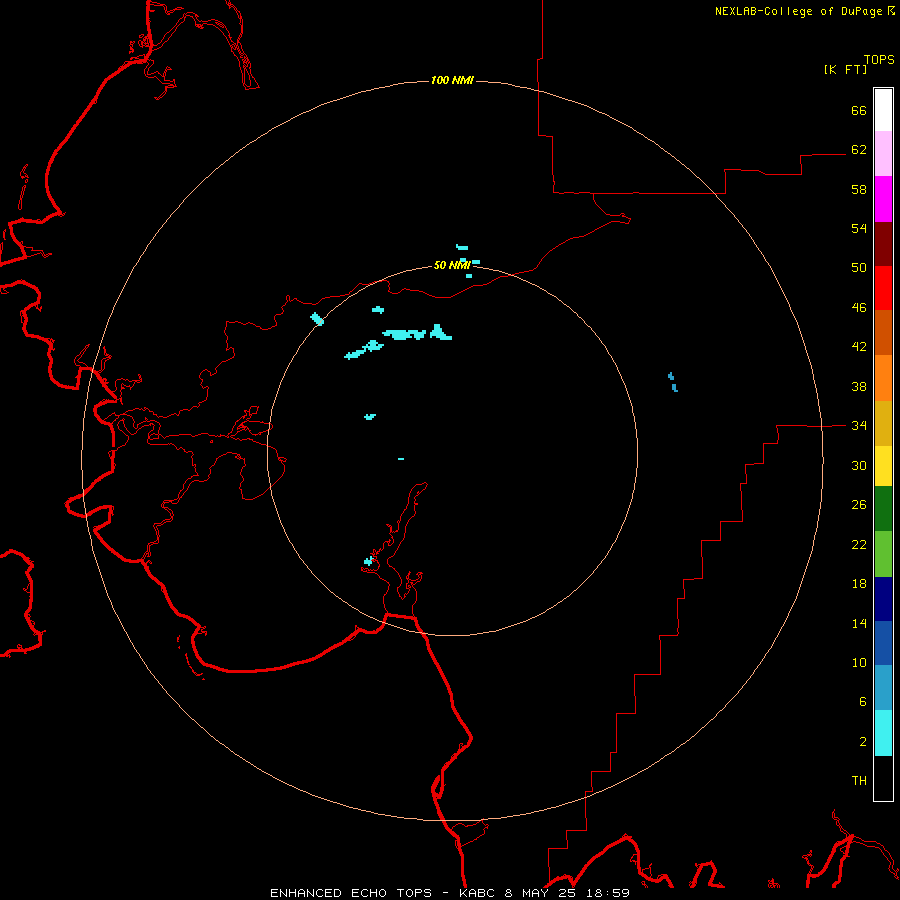The height and width of the screenshot is (900, 900).
Task: Click the legend value 14
Action: coord(859,623)
